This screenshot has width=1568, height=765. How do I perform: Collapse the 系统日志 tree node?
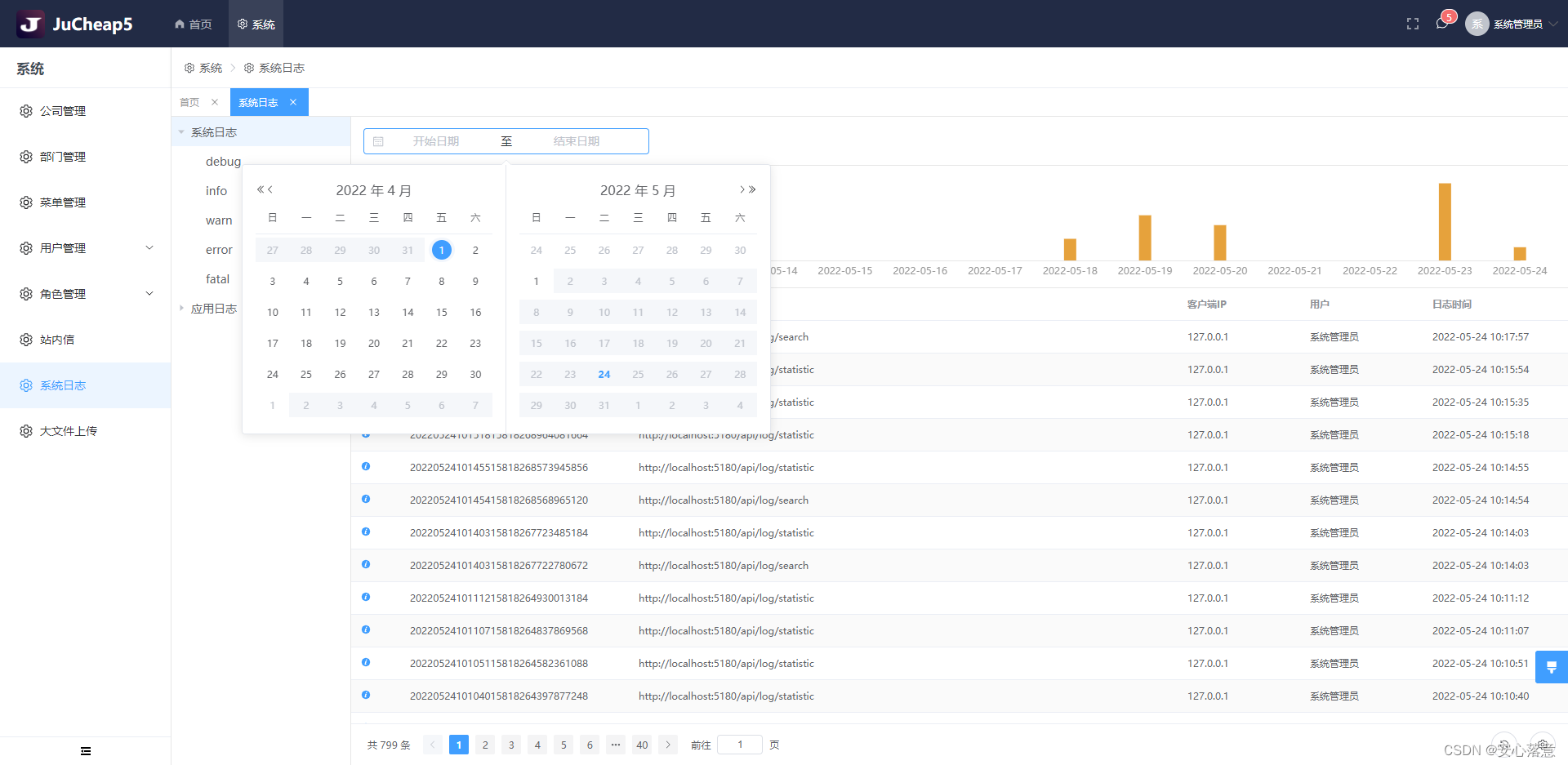(181, 132)
